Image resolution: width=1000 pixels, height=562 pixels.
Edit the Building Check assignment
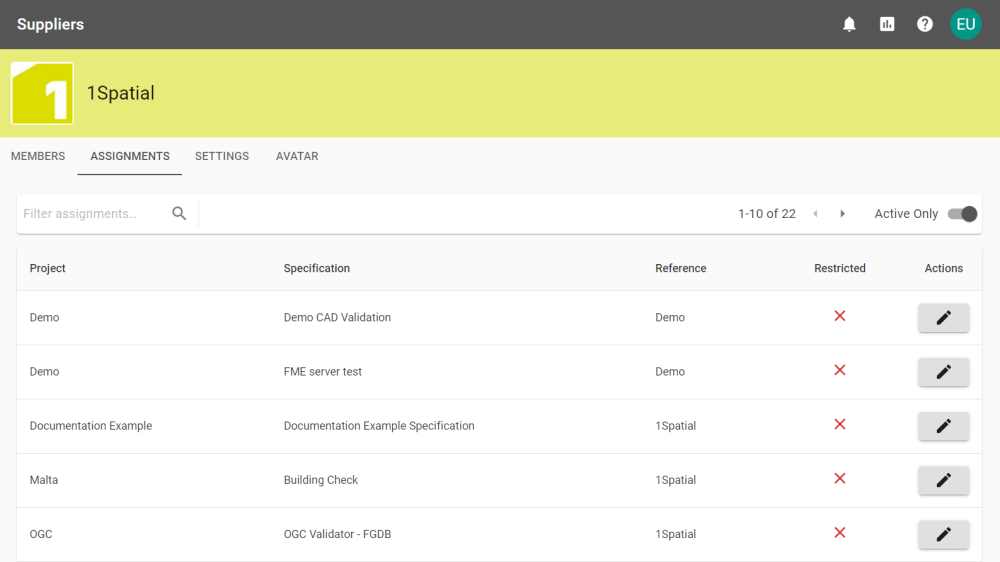[944, 480]
